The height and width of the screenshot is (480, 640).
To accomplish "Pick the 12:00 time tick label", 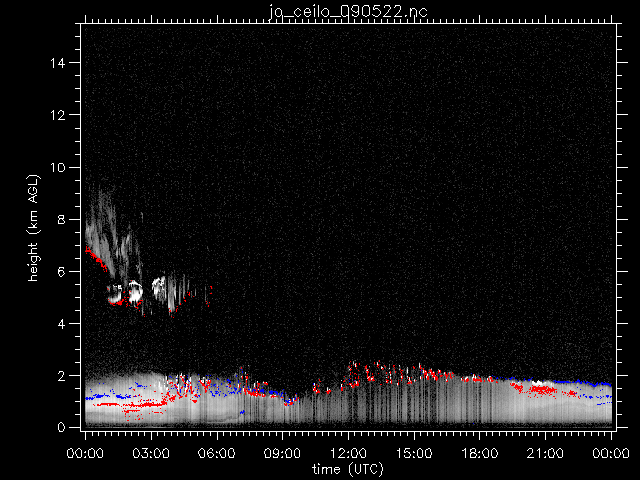I will point(349,453).
